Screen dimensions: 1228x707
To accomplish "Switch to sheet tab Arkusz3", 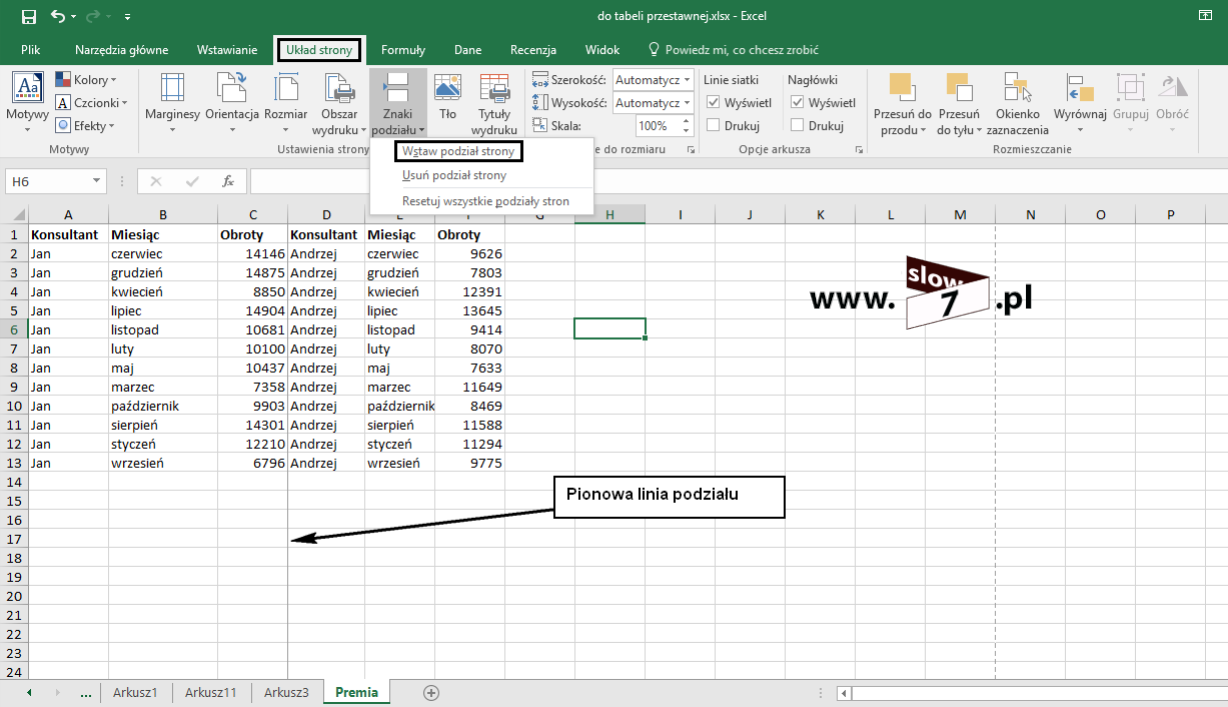I will pyautogui.click(x=287, y=692).
